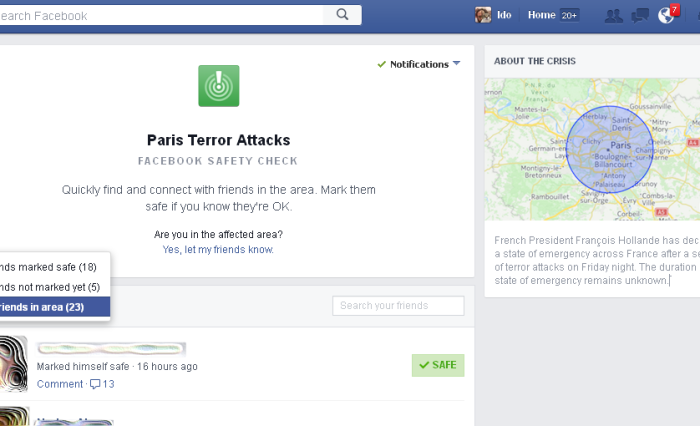Viewport: 700px width, 426px height.
Task: Open the Home link
Action: [542, 15]
